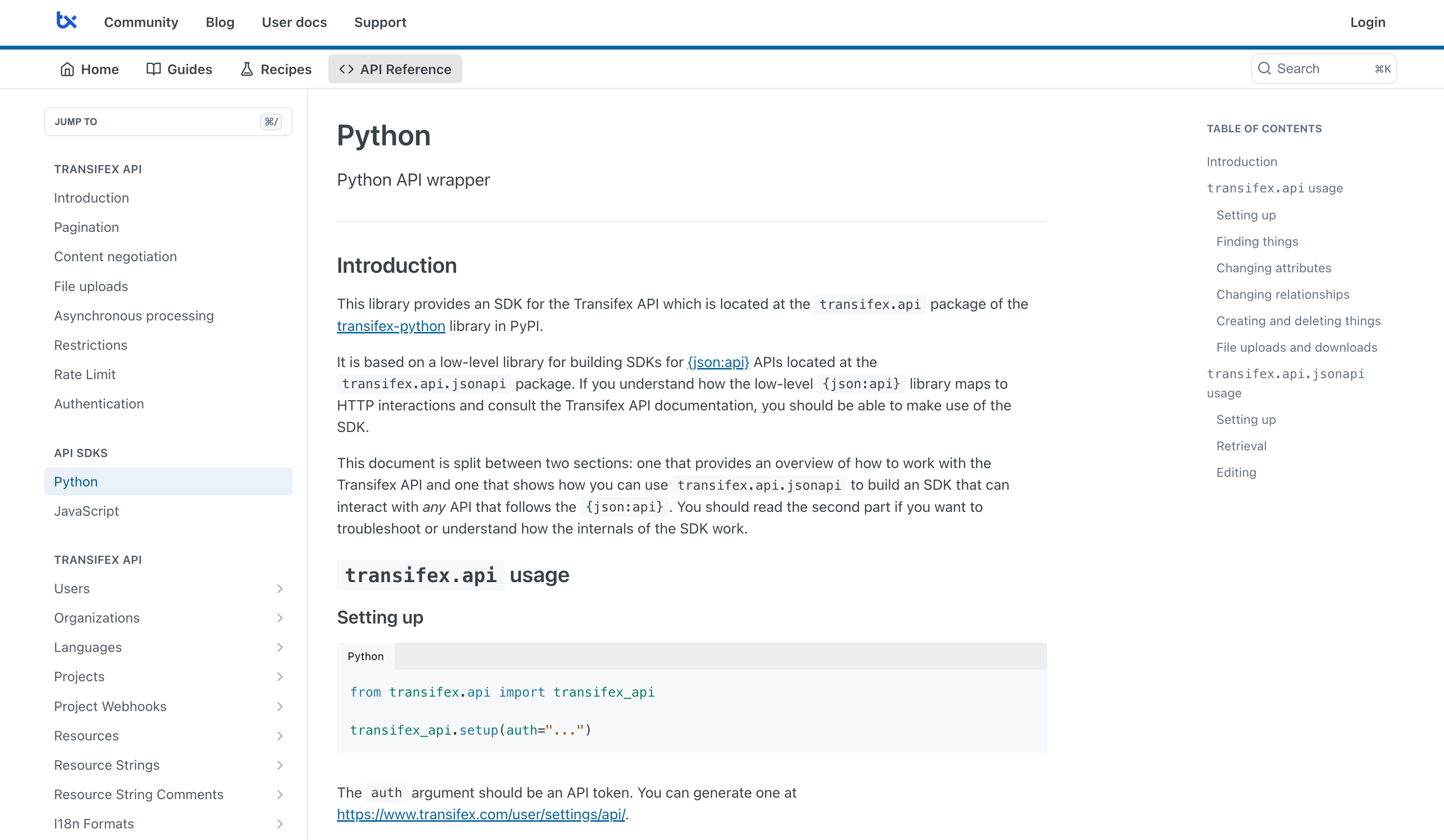
Task: Open Users in the sidebar
Action: pyautogui.click(x=72, y=588)
